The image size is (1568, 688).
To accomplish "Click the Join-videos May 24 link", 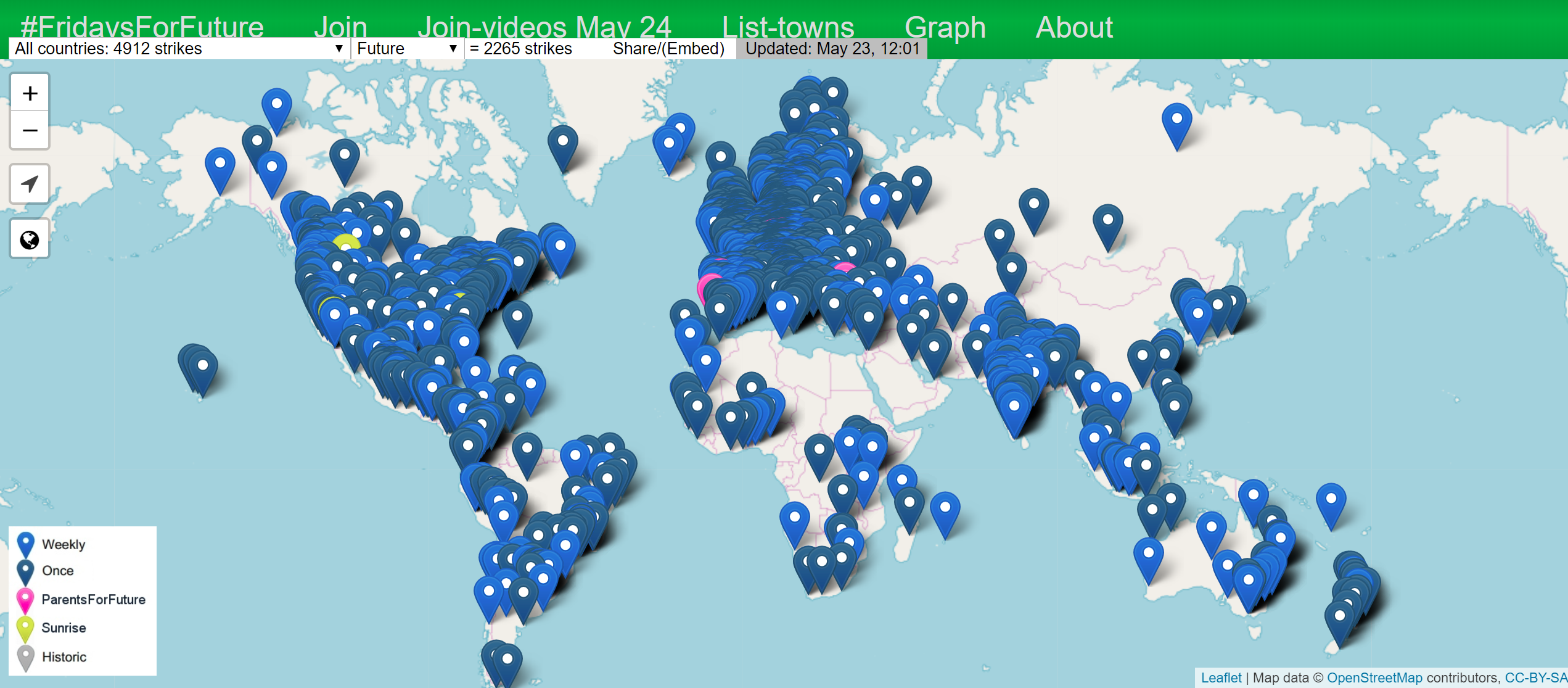I will coord(544,27).
